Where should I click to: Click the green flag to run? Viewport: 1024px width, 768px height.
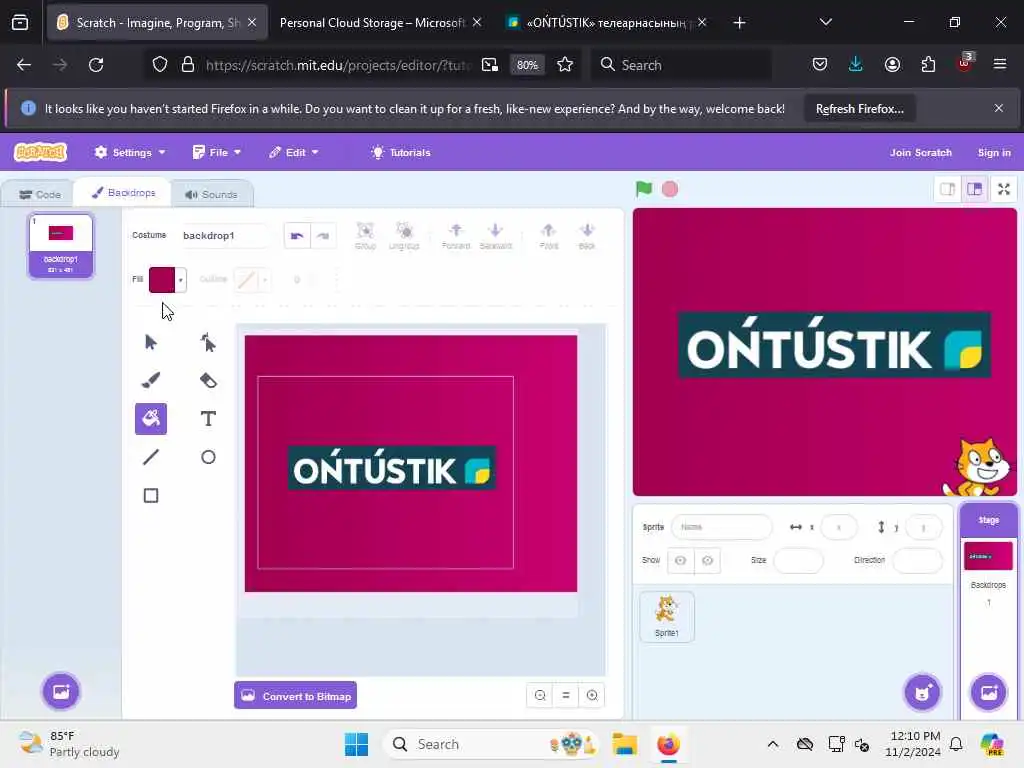point(644,189)
